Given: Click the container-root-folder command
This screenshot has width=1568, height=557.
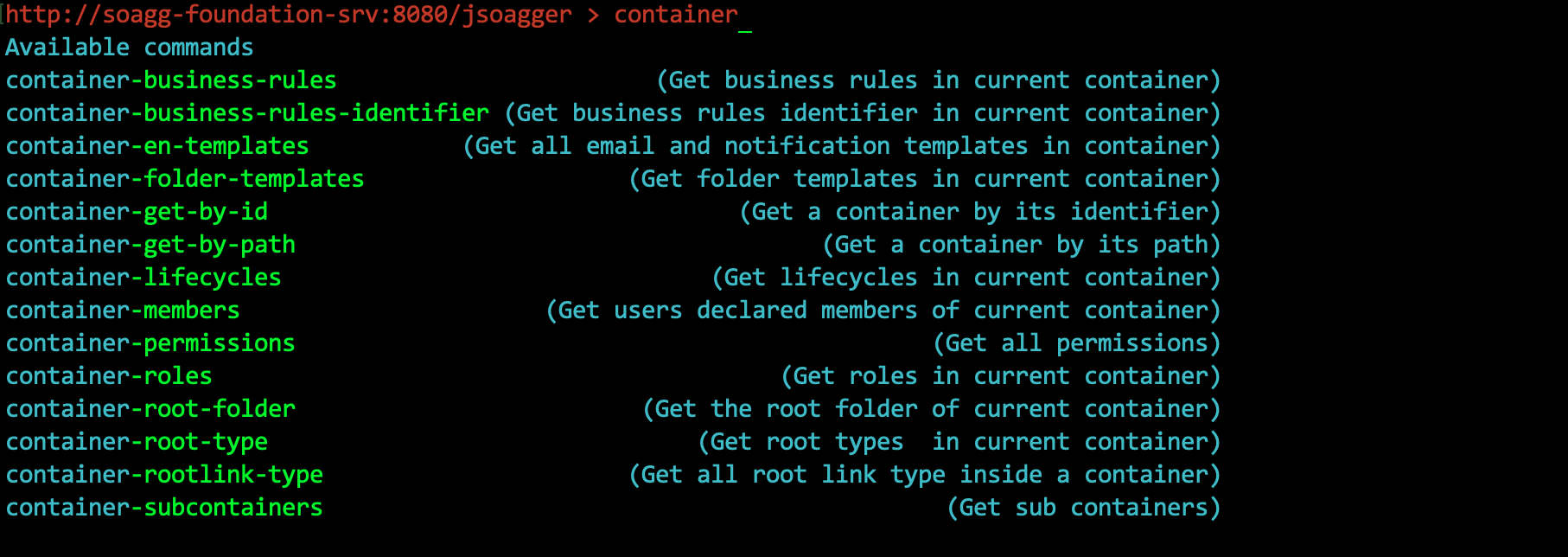Looking at the screenshot, I should click(x=150, y=409).
